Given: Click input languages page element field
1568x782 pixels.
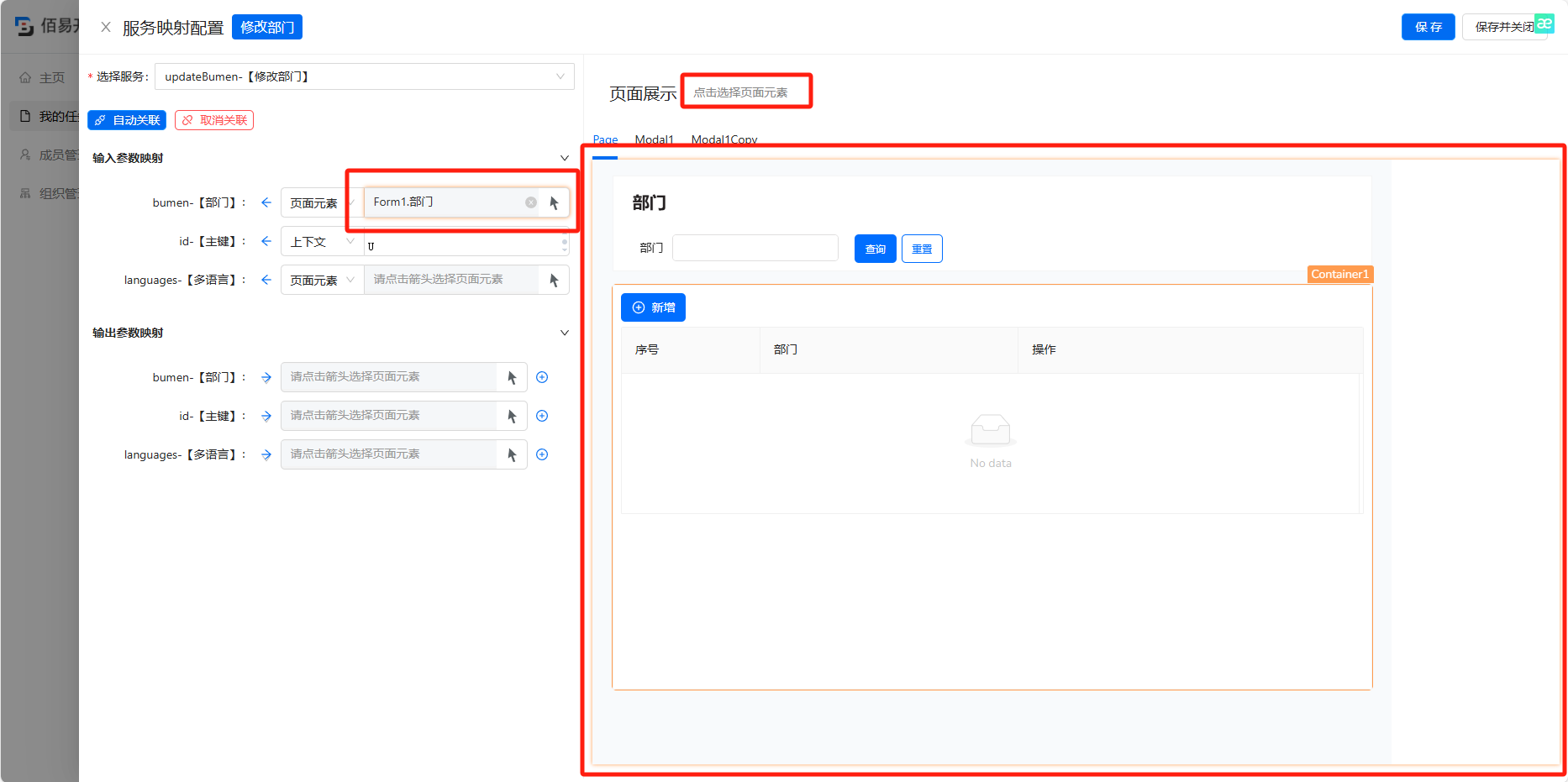Looking at the screenshot, I should point(451,280).
